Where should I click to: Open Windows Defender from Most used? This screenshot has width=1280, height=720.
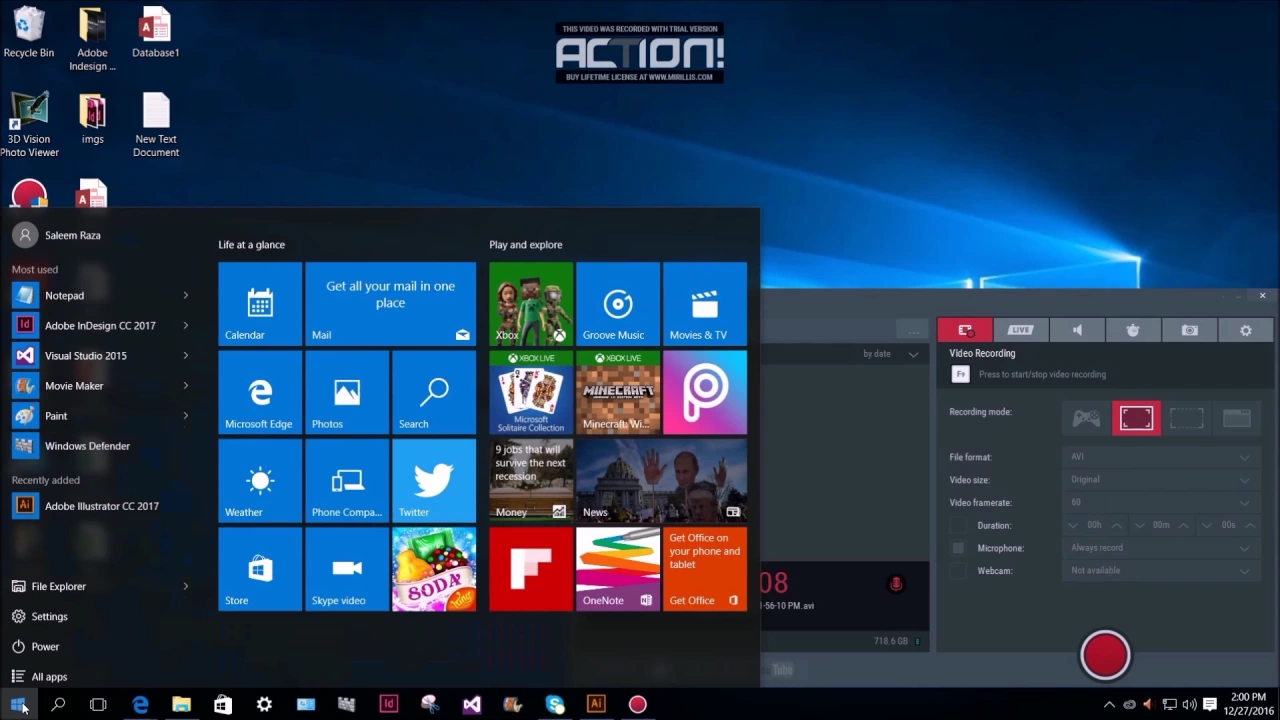pos(100,446)
